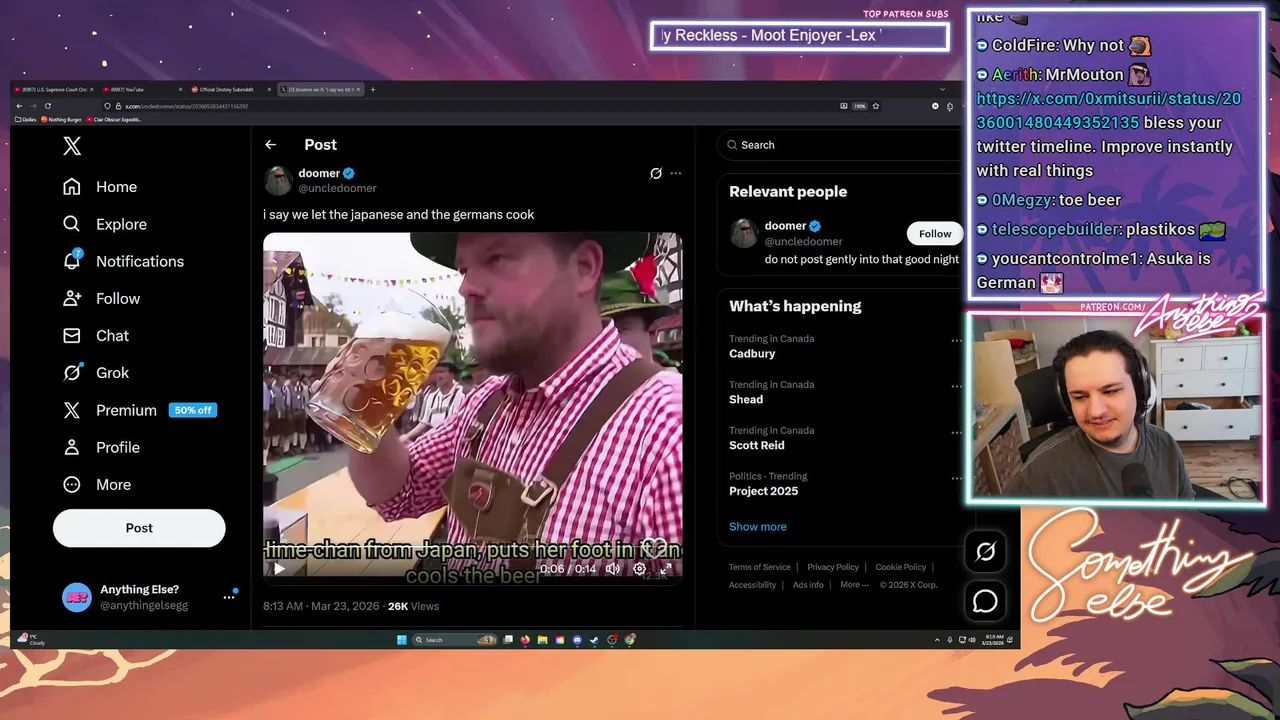Open the Windows Start menu
The width and height of the screenshot is (1280, 720).
click(402, 640)
